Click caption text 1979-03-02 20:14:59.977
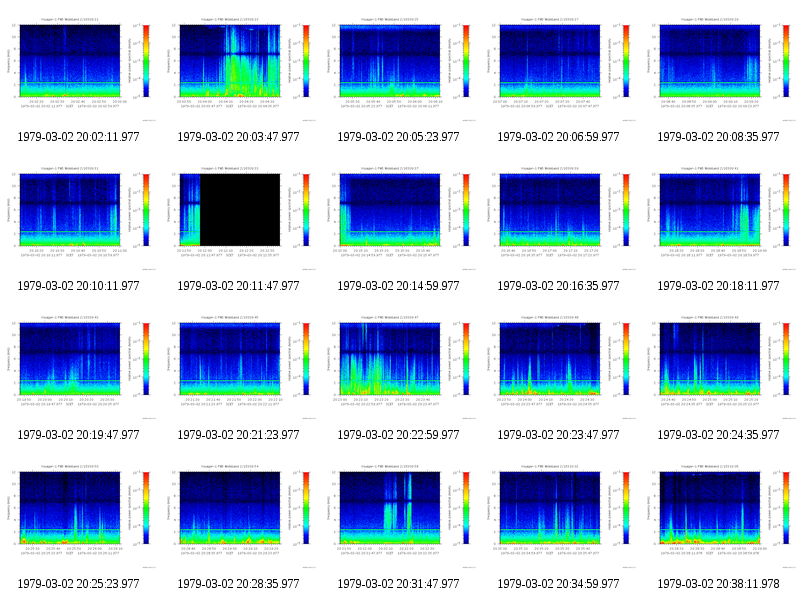 [398, 286]
